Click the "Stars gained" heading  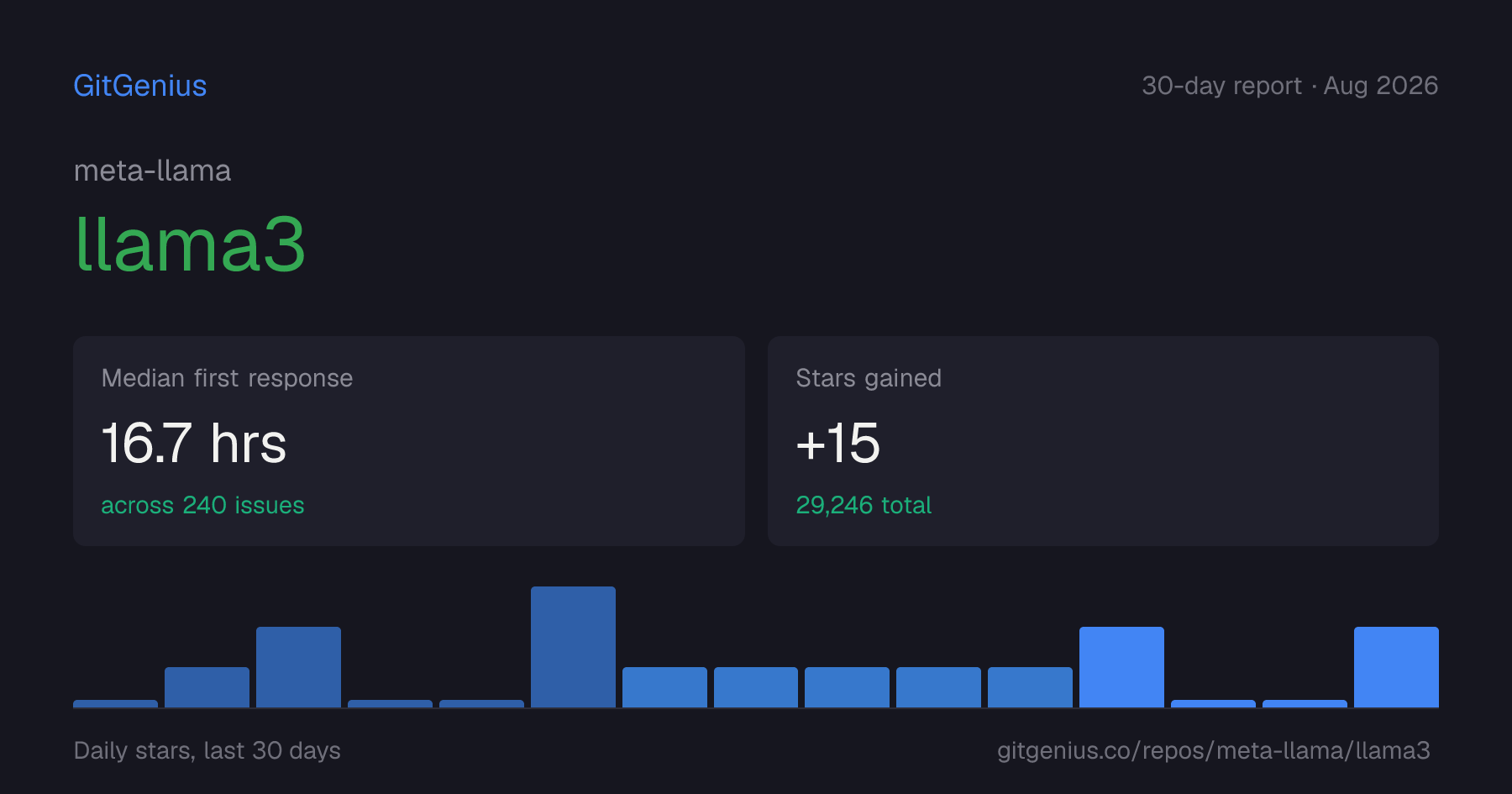(869, 378)
